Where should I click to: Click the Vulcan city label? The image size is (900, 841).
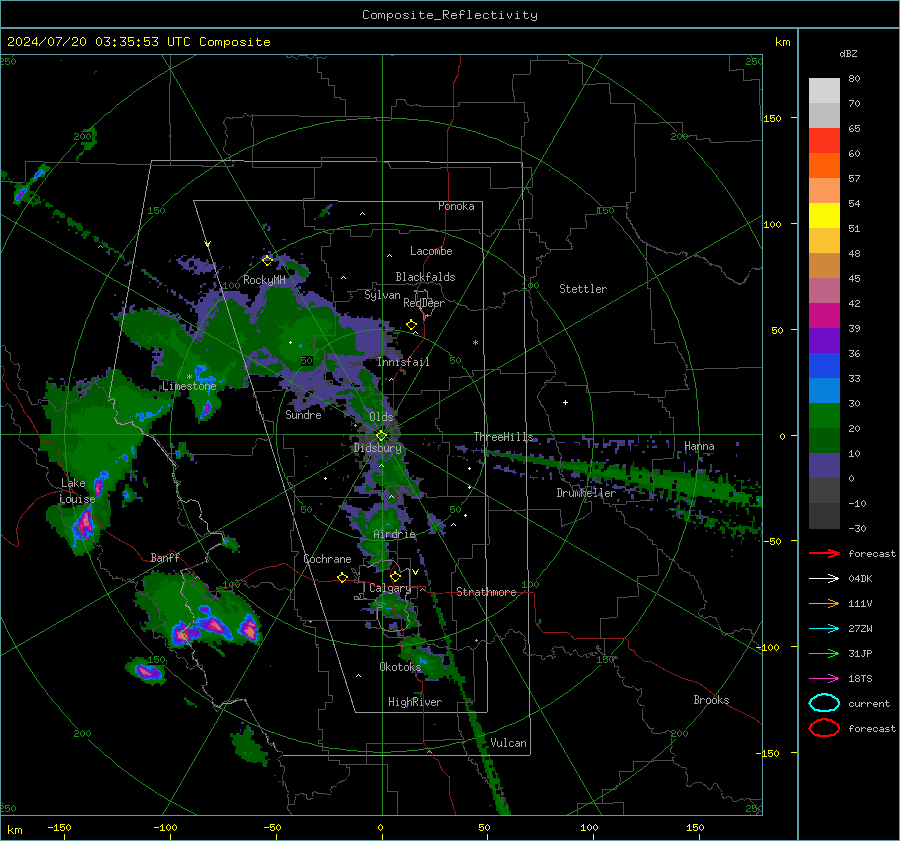tap(508, 743)
